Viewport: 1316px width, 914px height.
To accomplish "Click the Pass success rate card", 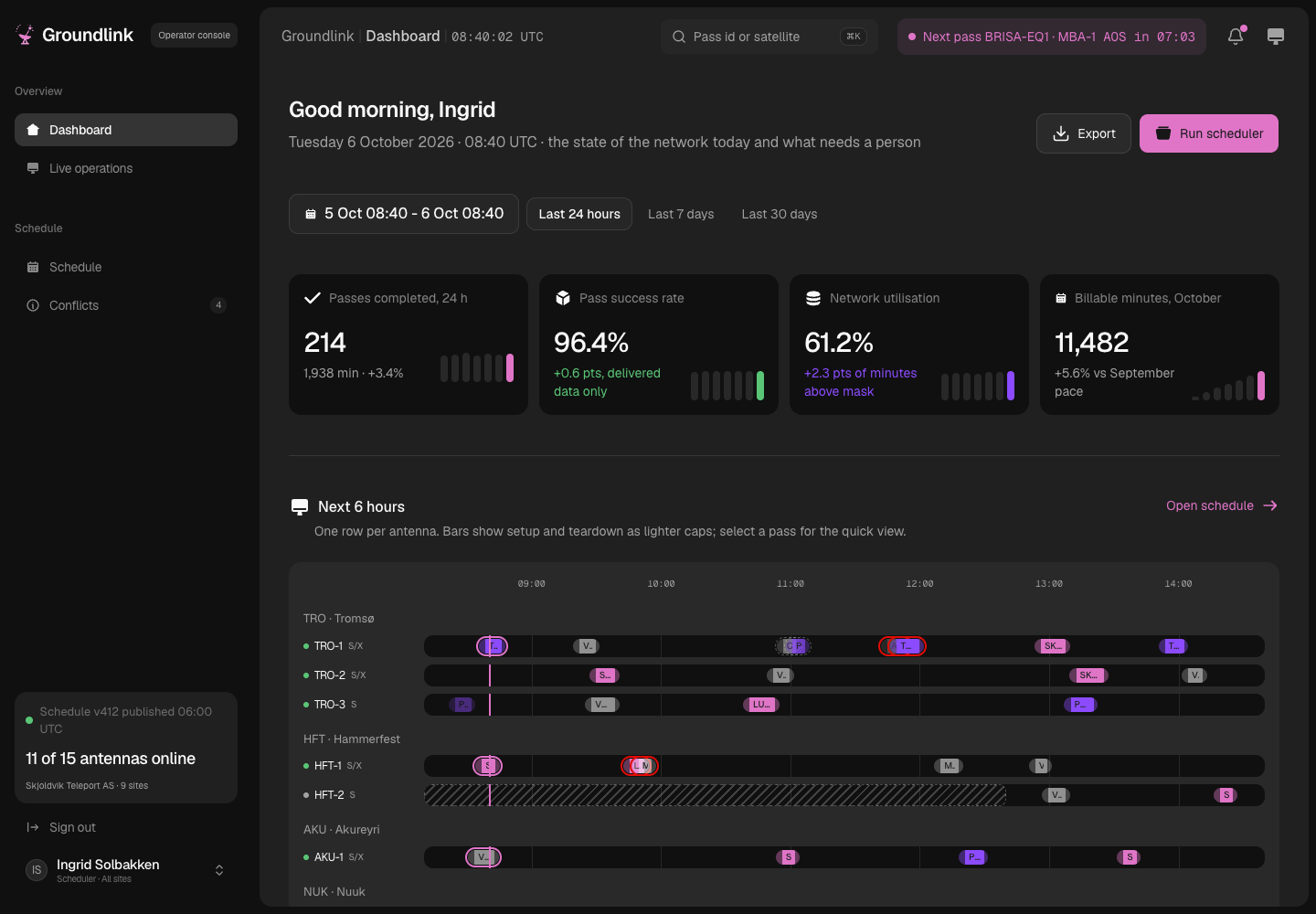I will (659, 345).
